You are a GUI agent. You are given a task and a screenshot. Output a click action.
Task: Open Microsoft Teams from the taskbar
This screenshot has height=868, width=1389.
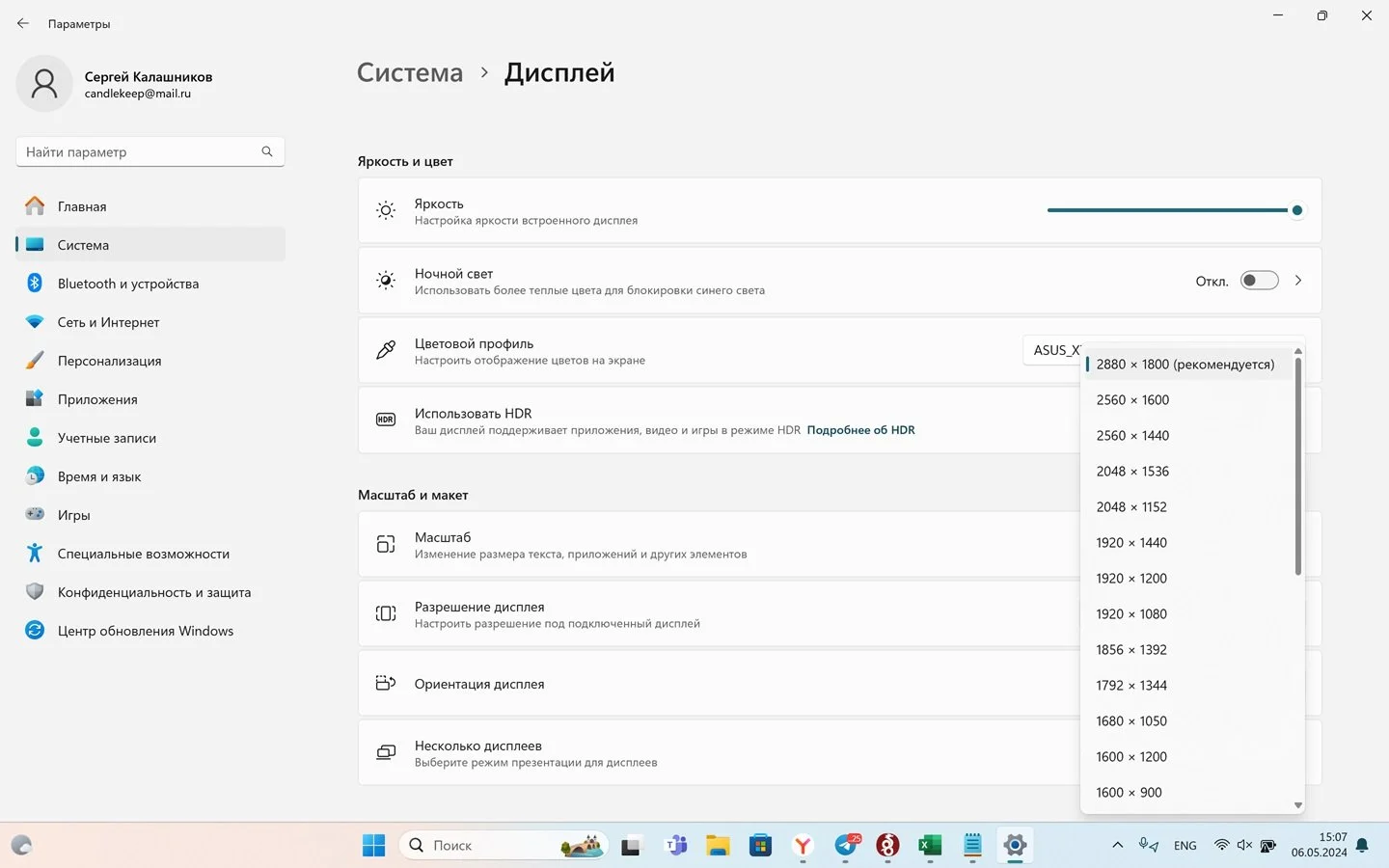tap(676, 846)
